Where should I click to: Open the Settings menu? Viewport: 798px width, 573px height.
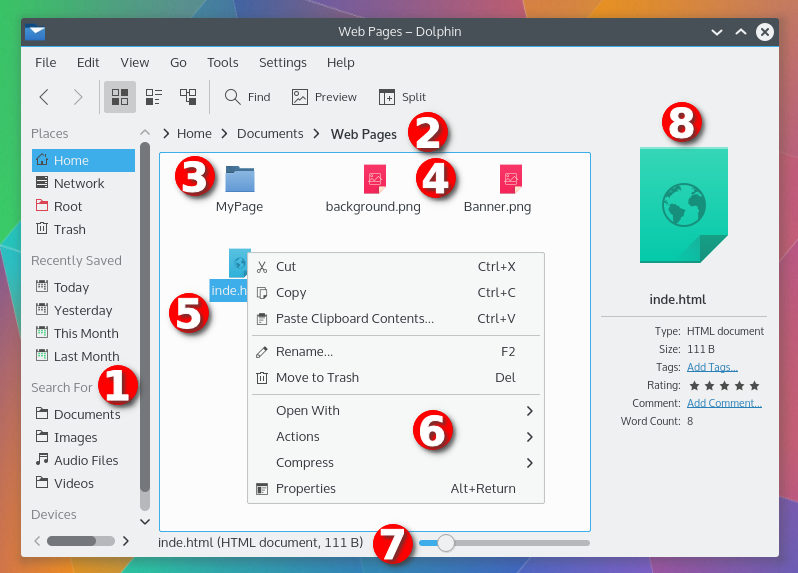pos(282,62)
